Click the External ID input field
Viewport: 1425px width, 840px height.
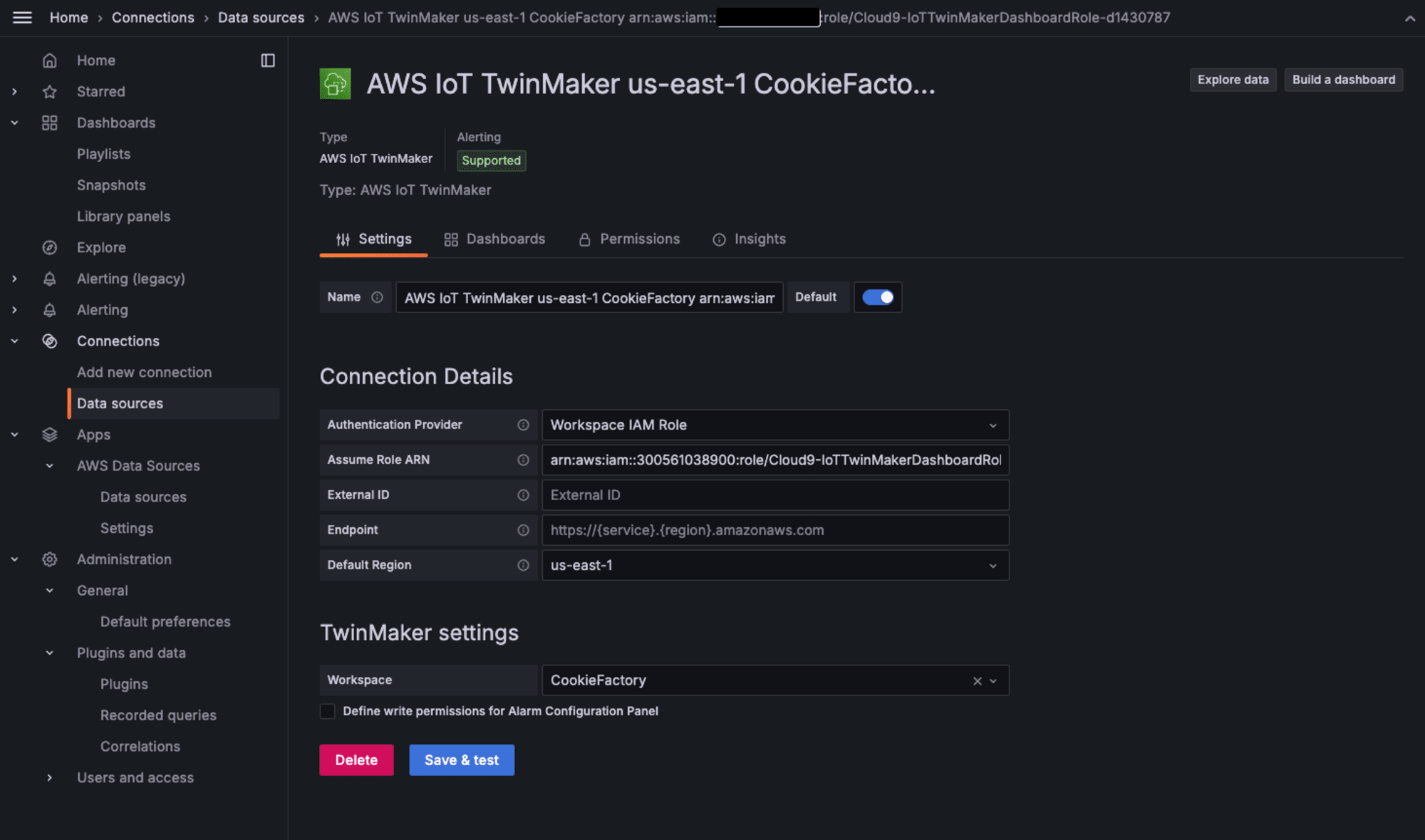(x=775, y=495)
